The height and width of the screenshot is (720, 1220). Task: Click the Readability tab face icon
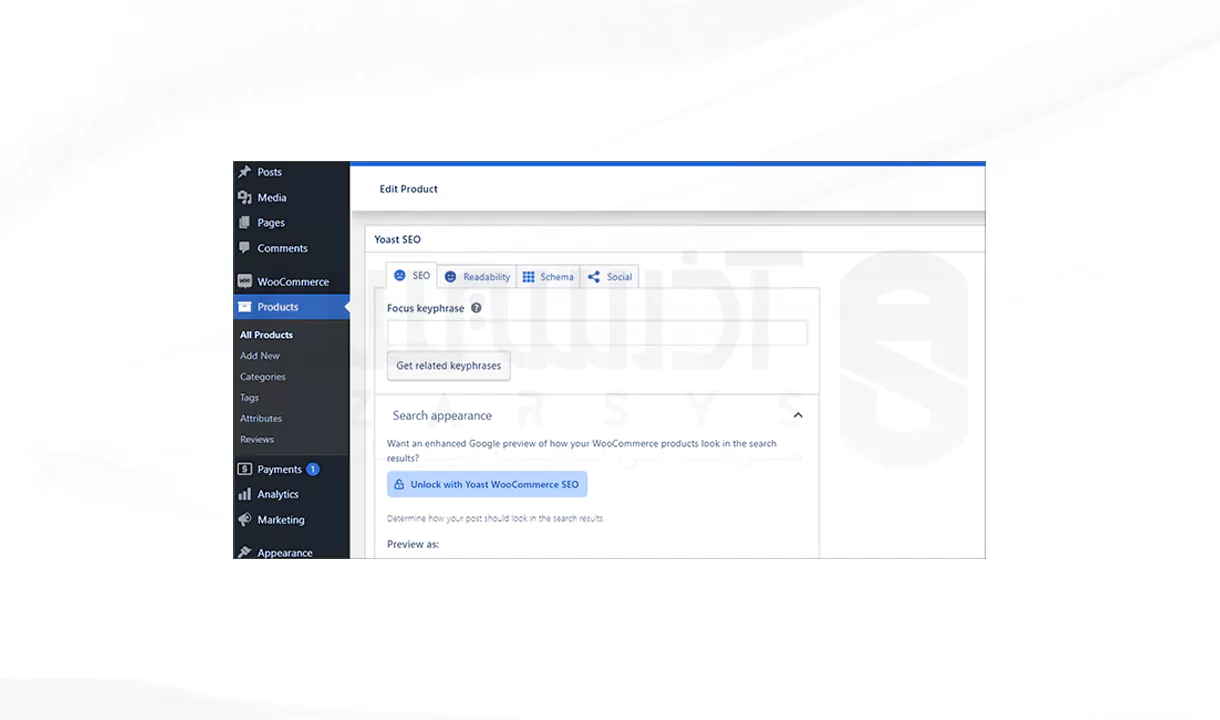[x=450, y=277]
